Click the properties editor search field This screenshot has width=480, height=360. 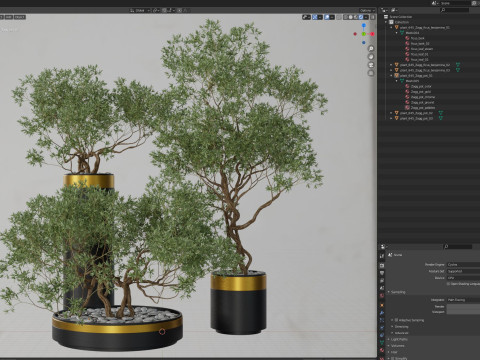(x=458, y=247)
